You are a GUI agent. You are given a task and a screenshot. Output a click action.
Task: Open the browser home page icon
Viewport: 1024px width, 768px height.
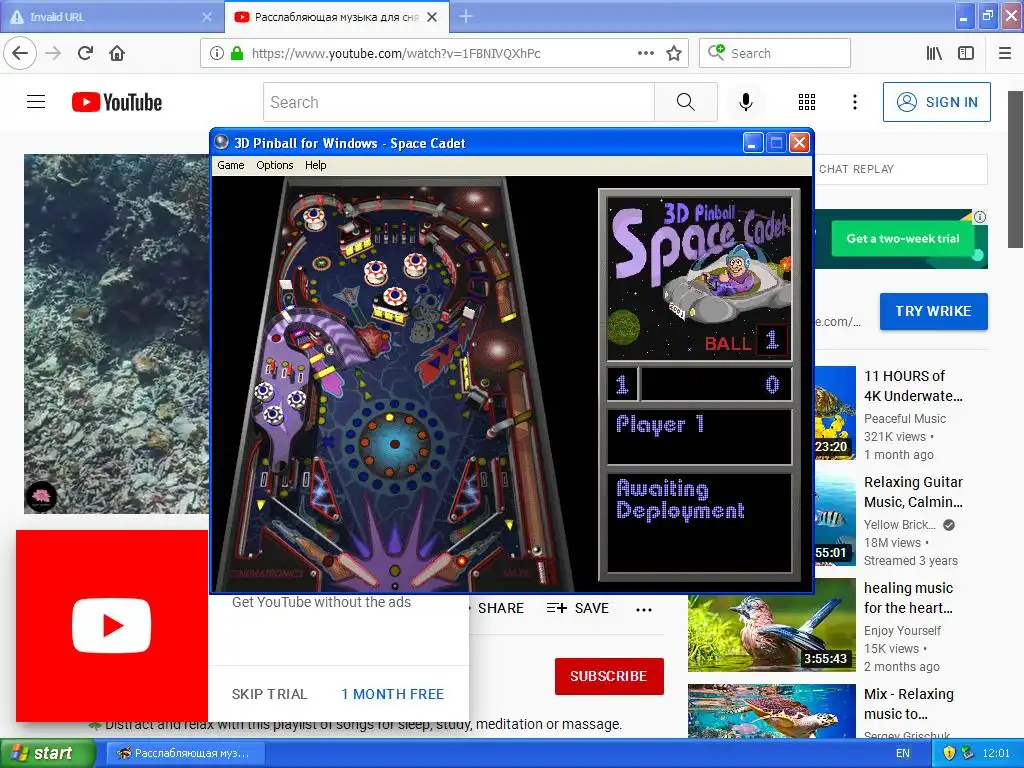pos(117,53)
